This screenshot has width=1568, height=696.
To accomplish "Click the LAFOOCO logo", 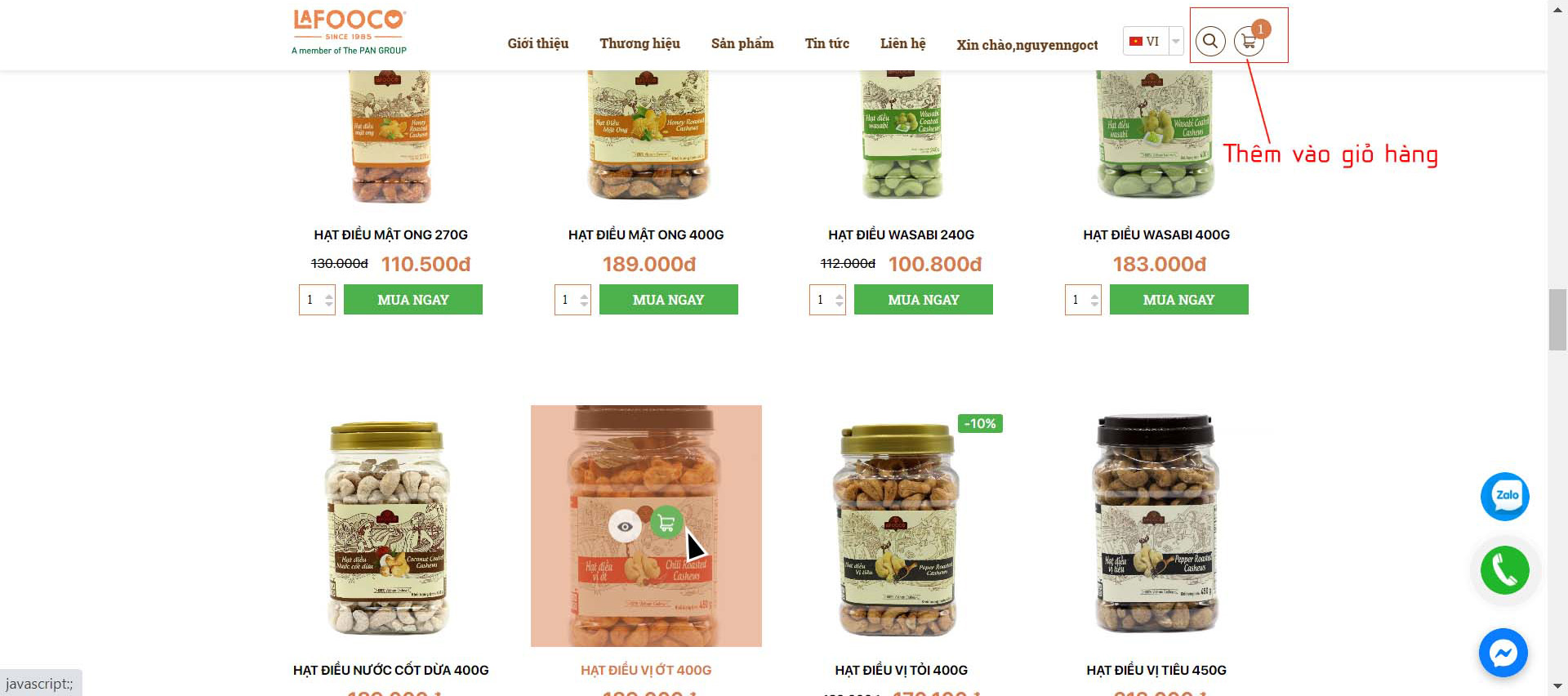I will click(350, 32).
